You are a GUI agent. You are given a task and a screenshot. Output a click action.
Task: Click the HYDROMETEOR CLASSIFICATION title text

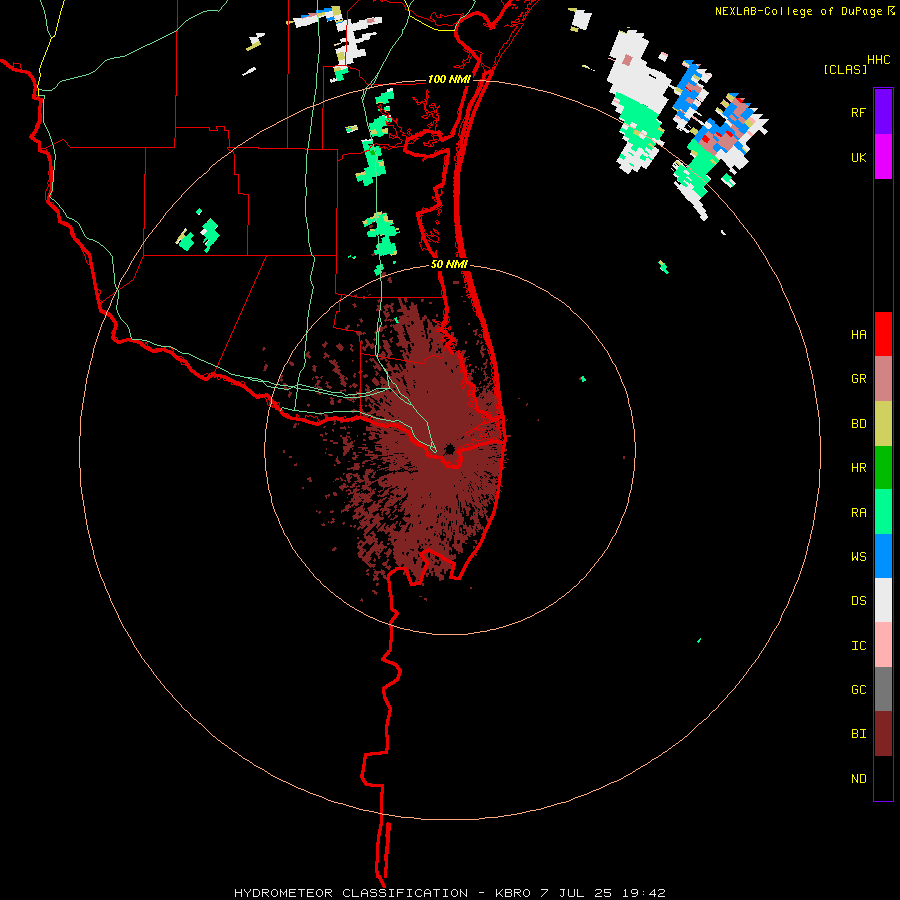(x=351, y=893)
